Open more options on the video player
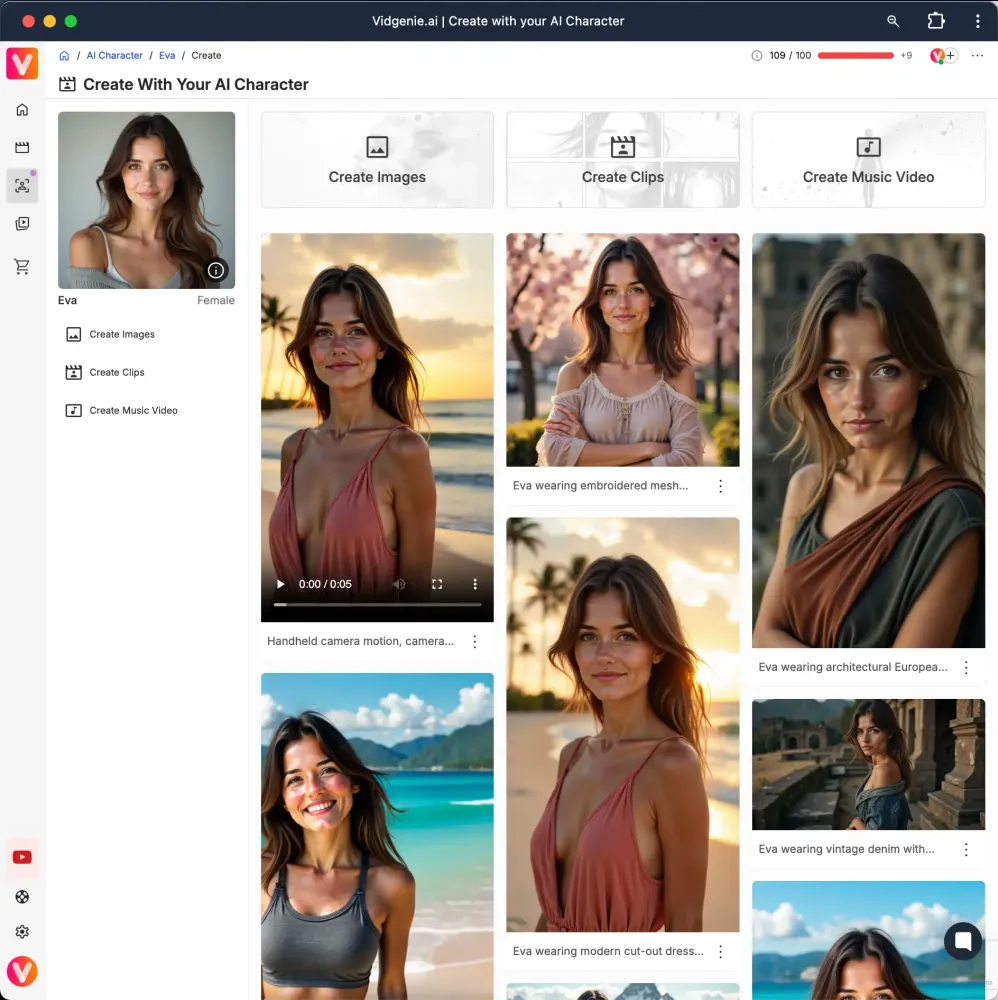Image resolution: width=998 pixels, height=1000 pixels. click(475, 584)
